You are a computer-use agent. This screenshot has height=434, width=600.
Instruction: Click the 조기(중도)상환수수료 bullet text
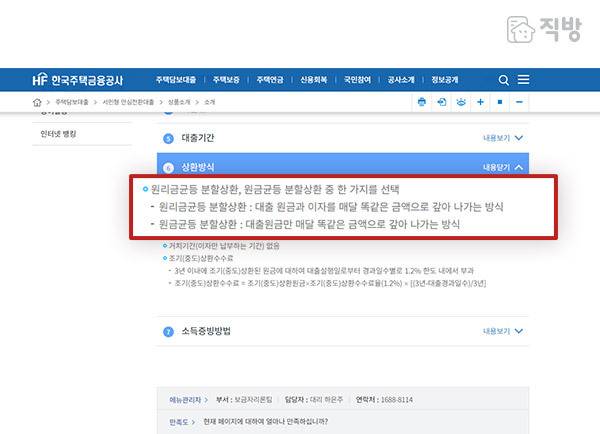[x=201, y=258]
